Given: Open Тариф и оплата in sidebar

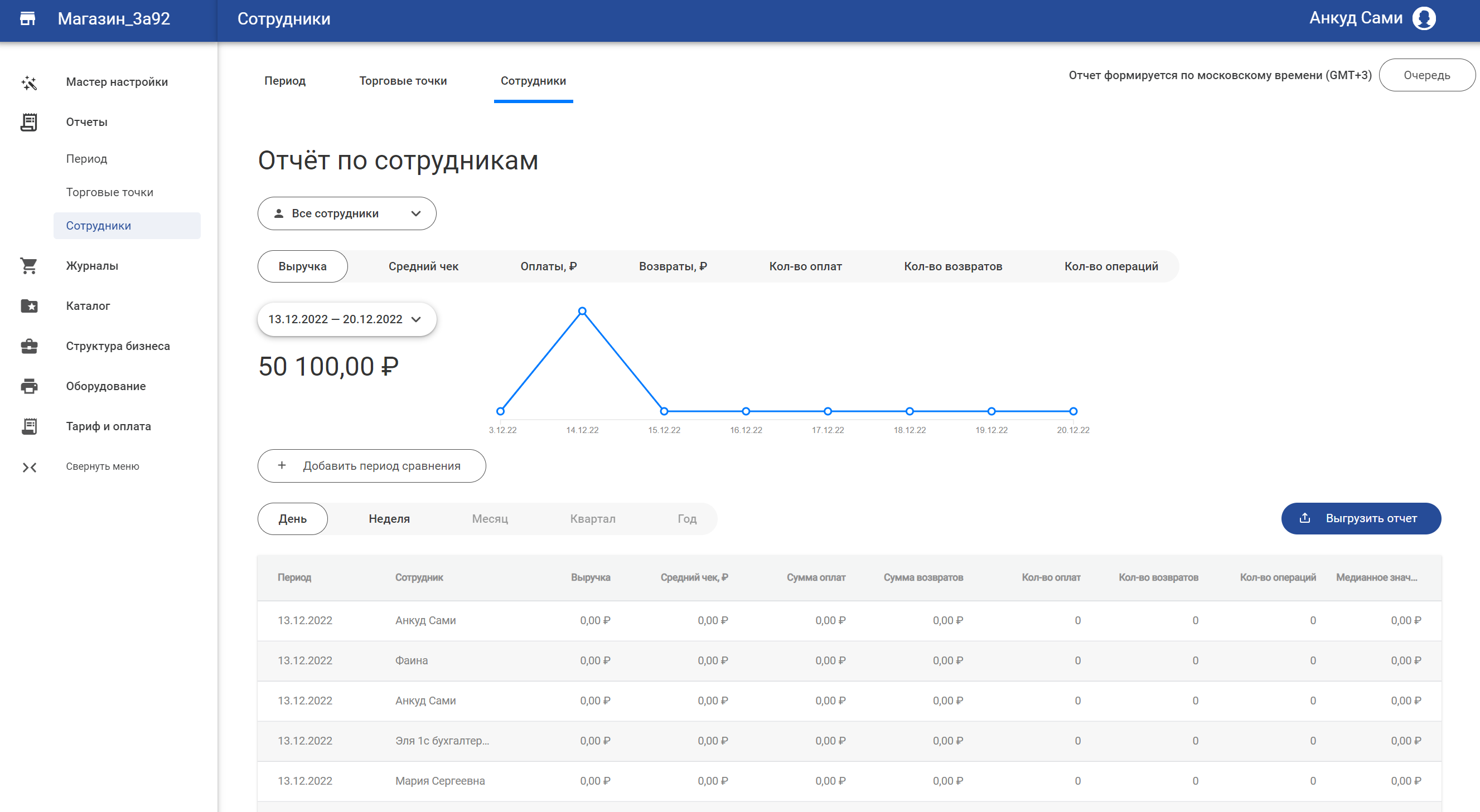Looking at the screenshot, I should point(109,426).
